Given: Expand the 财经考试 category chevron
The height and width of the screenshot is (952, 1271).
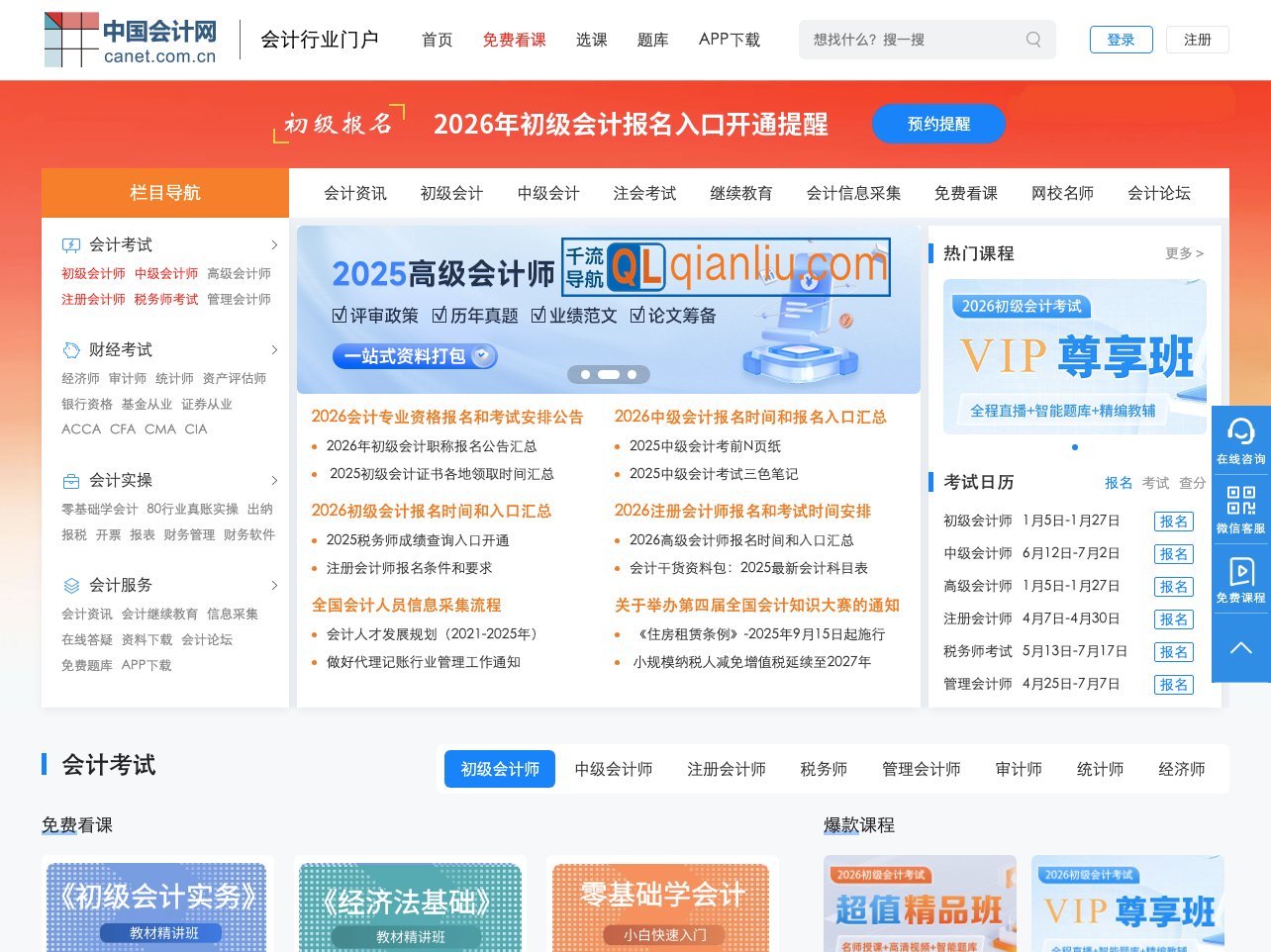Looking at the screenshot, I should click(274, 349).
